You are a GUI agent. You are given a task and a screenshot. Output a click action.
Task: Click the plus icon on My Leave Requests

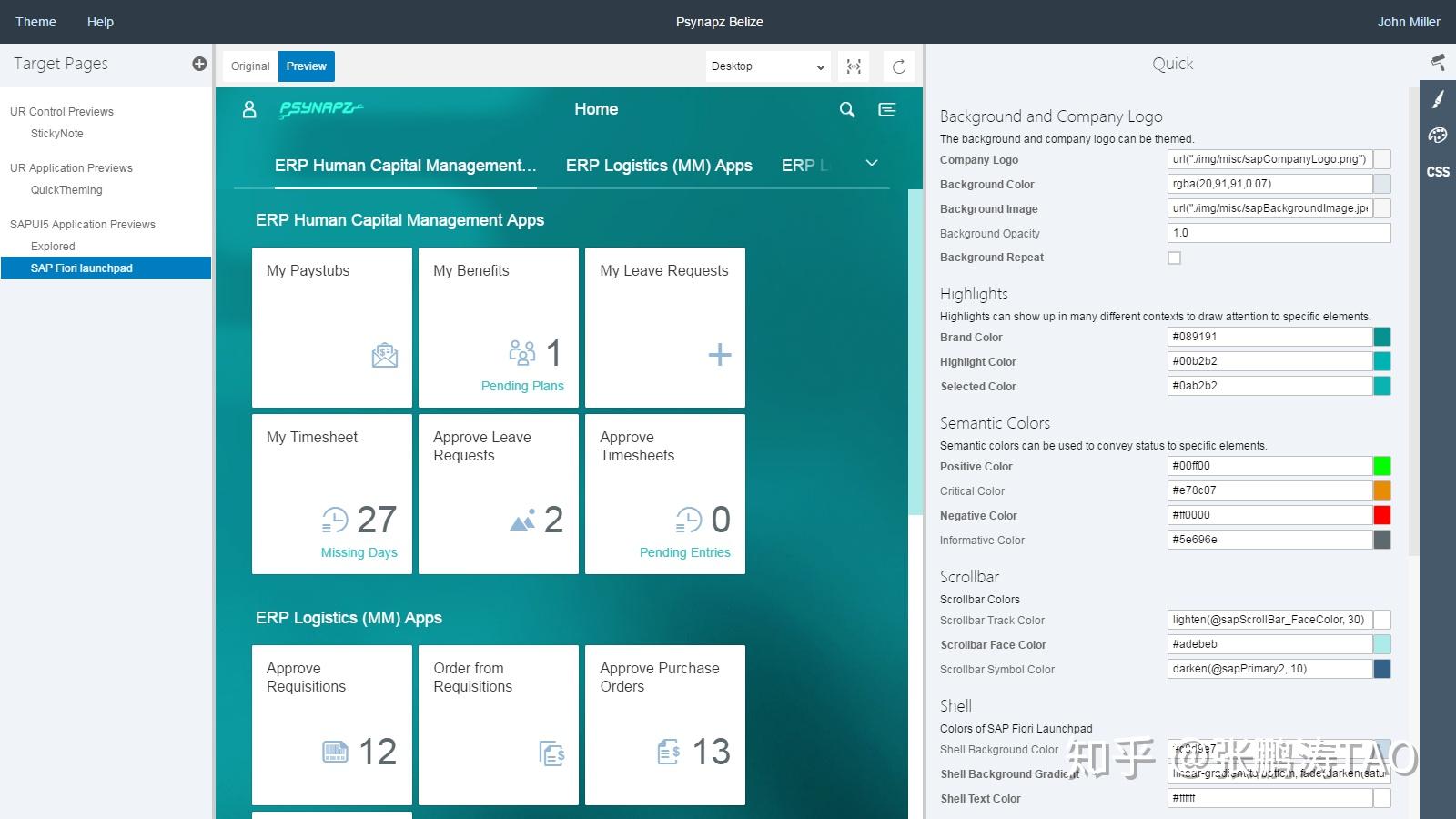pyautogui.click(x=720, y=354)
